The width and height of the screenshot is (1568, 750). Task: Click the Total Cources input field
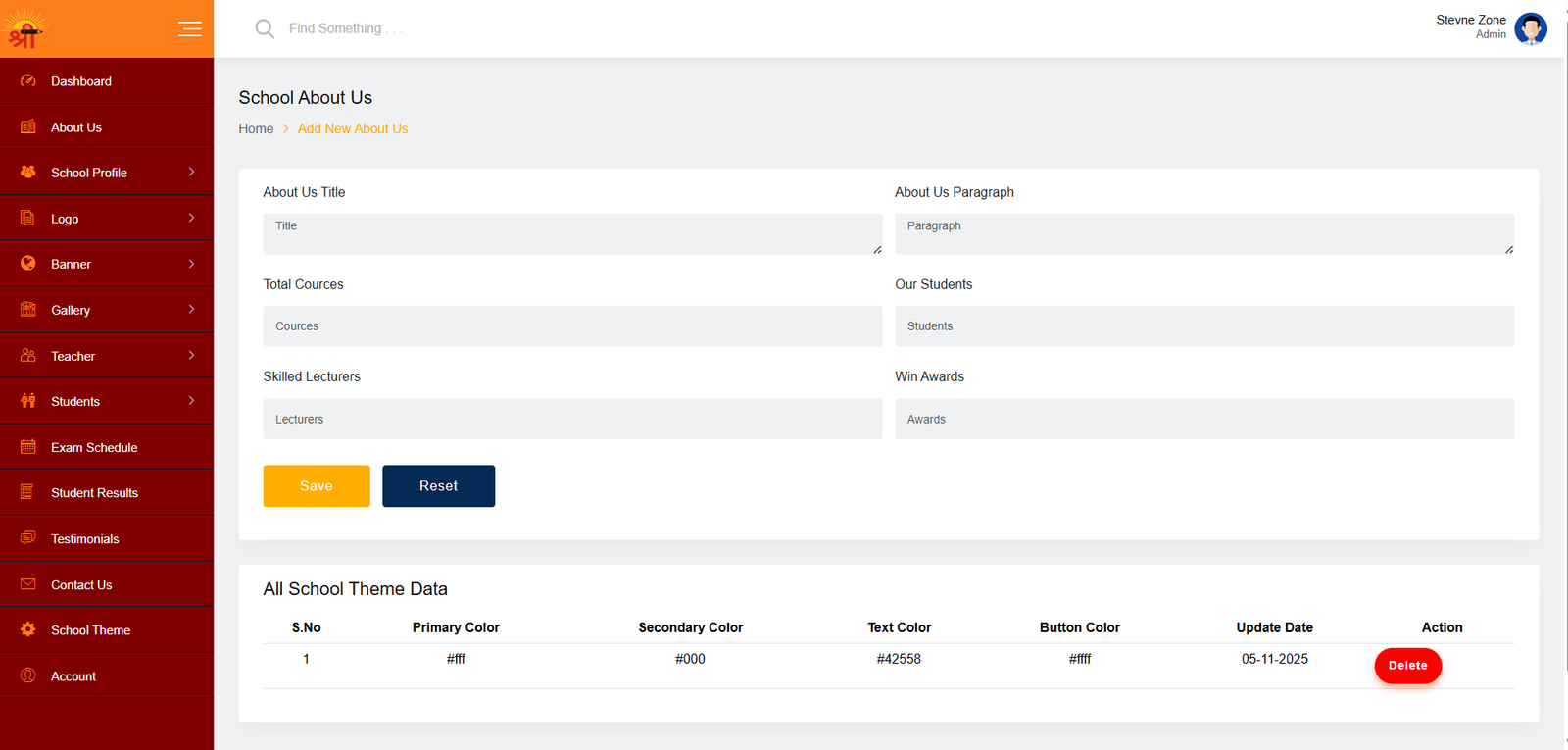click(x=572, y=326)
